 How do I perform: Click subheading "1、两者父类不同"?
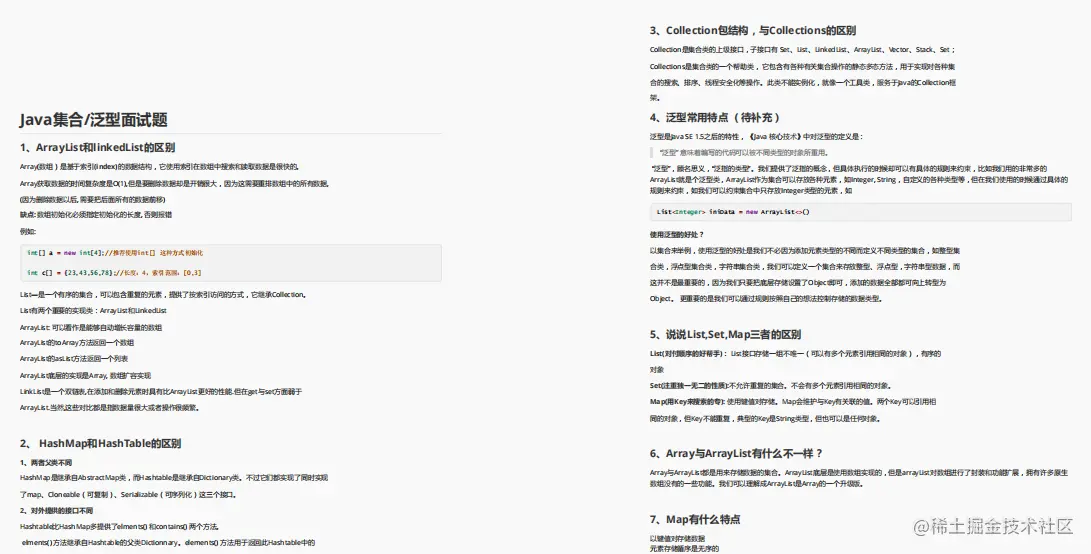coord(46,462)
